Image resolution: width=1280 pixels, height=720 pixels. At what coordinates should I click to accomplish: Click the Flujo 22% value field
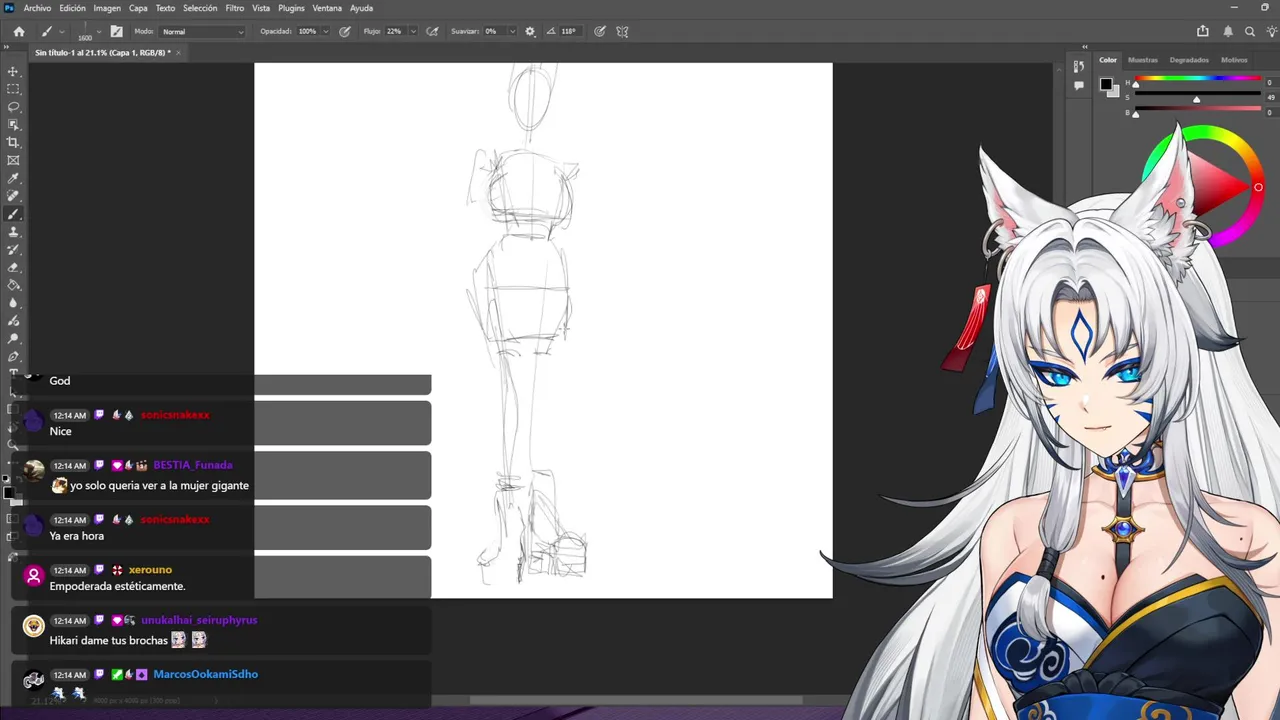pos(394,31)
